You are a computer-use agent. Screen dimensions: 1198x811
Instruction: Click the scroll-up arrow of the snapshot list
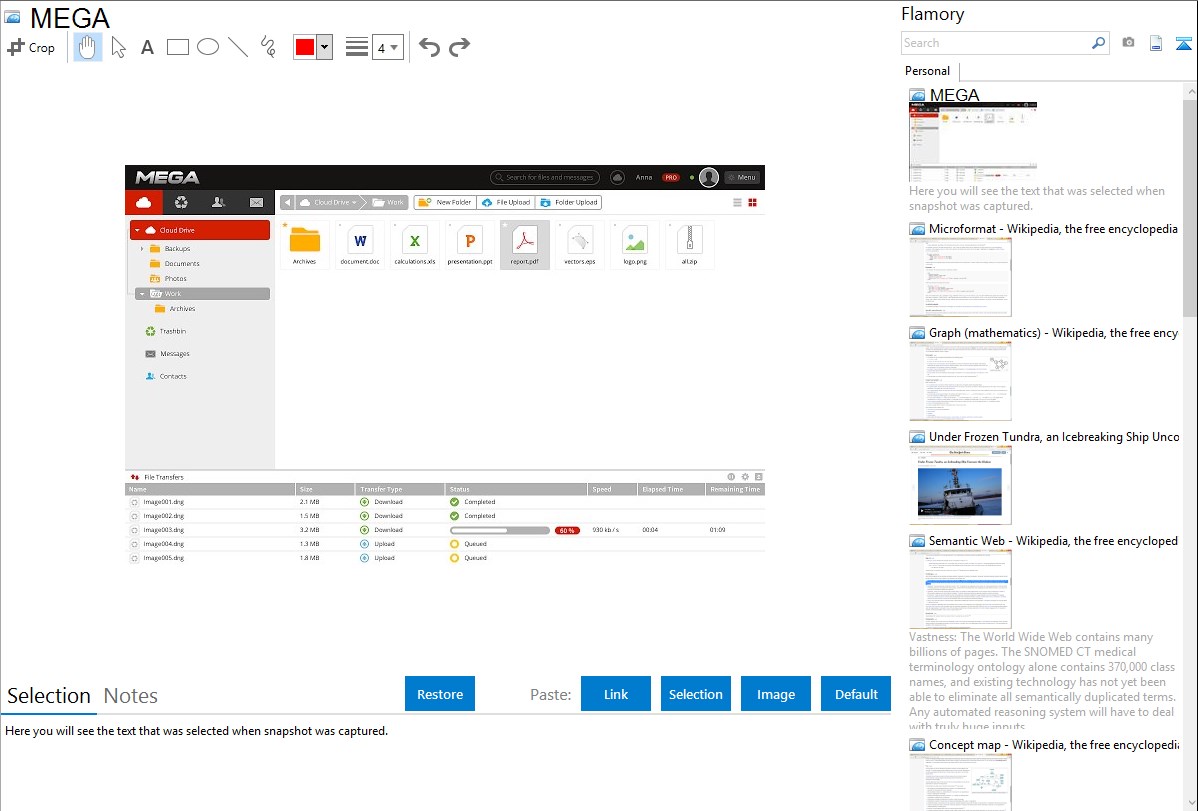[1190, 92]
